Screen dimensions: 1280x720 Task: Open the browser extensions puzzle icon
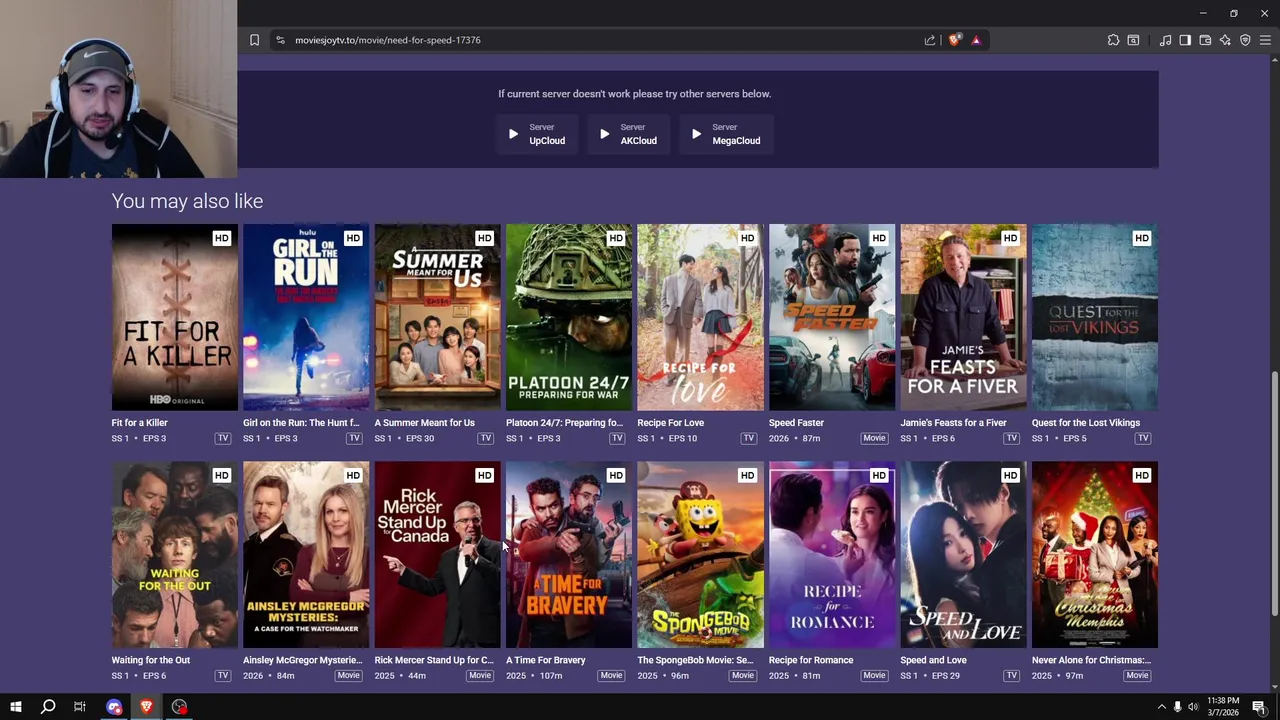pos(1113,40)
